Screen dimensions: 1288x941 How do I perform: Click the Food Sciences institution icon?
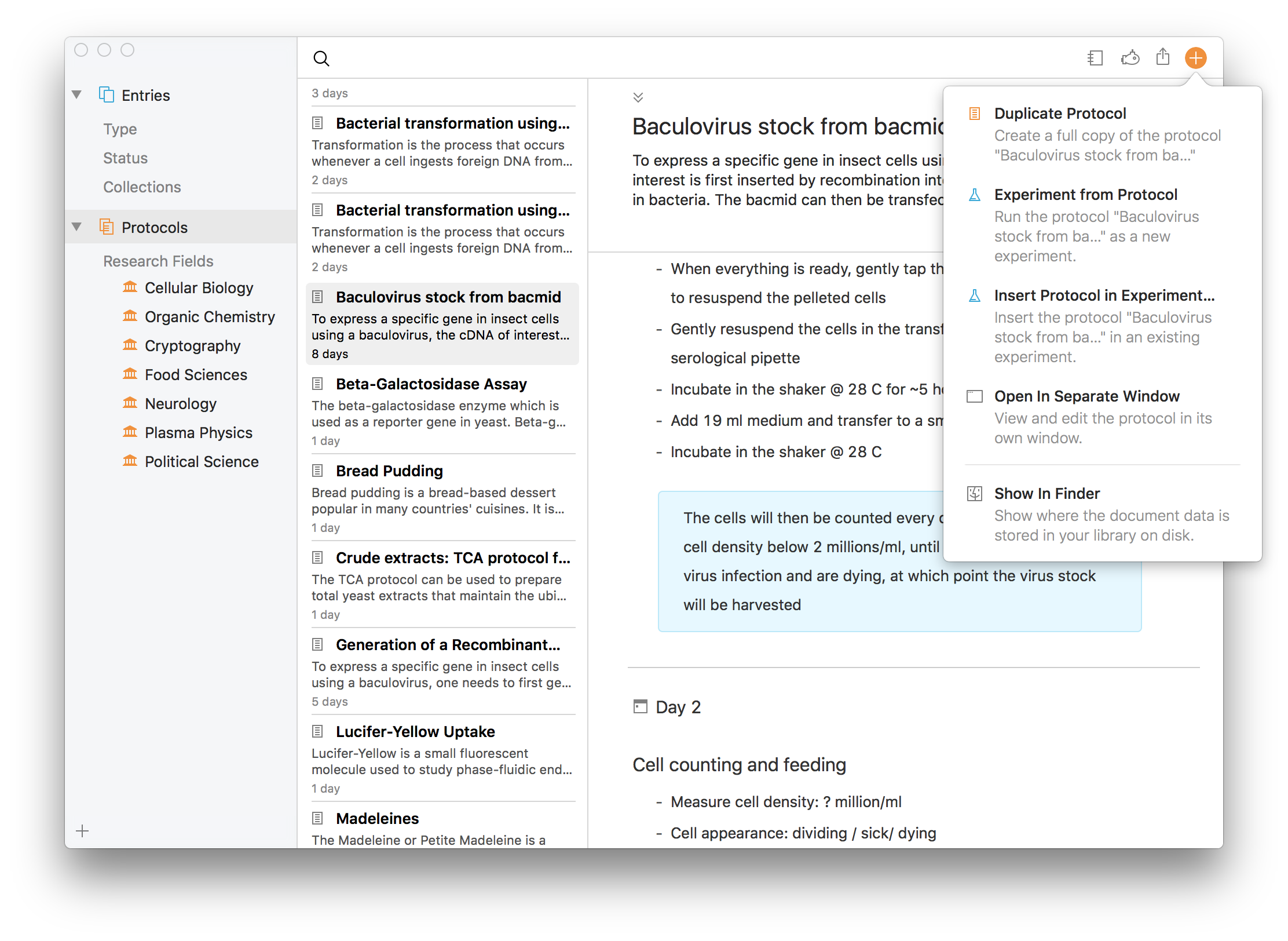[x=130, y=374]
